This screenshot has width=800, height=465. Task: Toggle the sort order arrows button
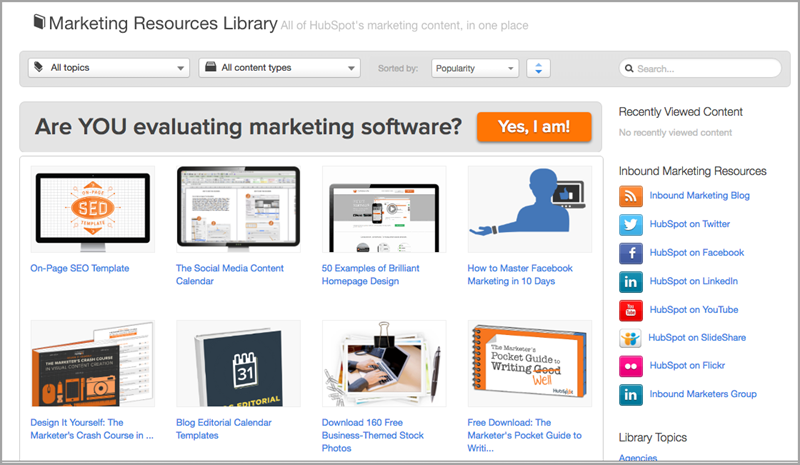(538, 68)
